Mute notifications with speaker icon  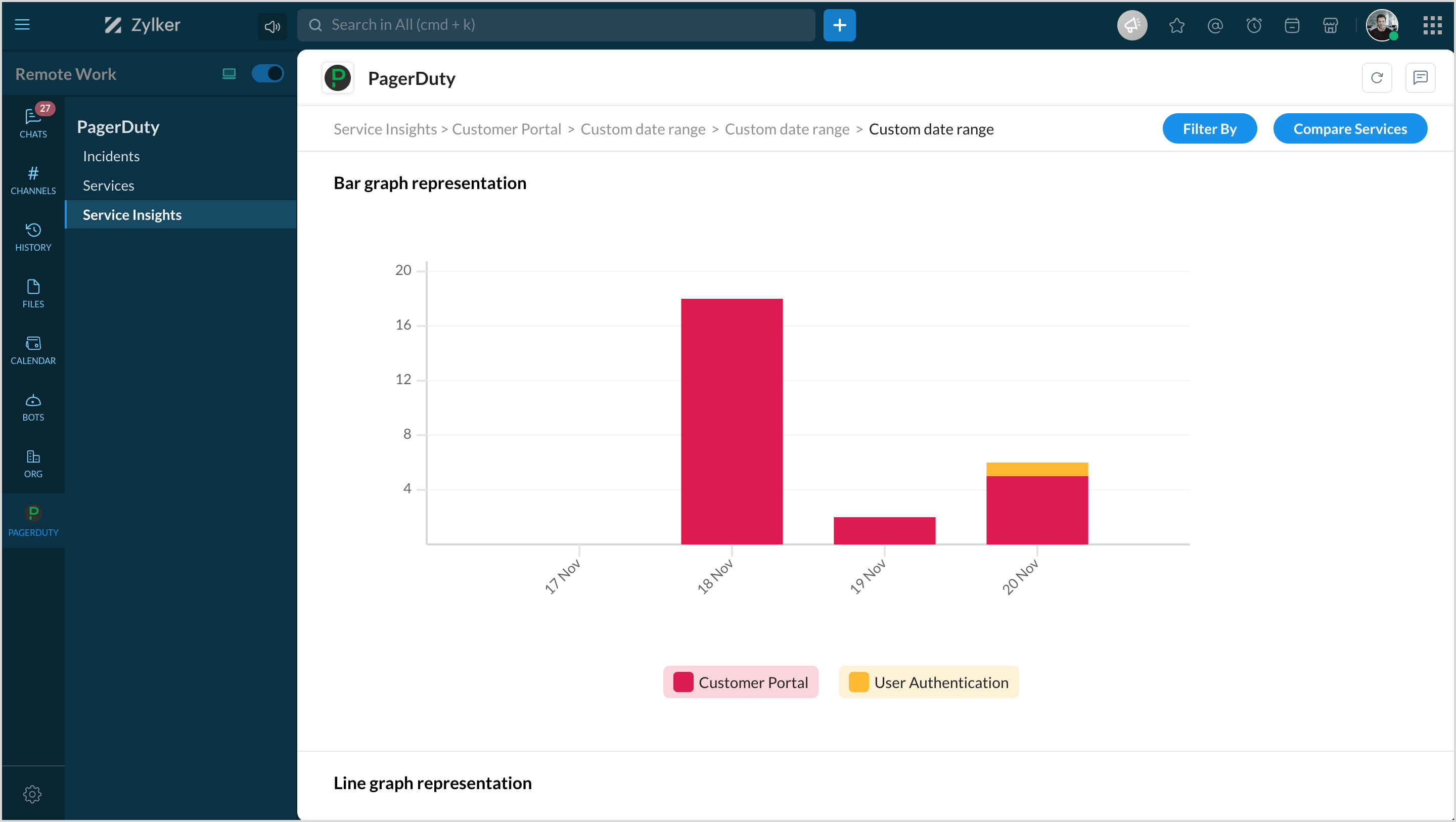[272, 26]
